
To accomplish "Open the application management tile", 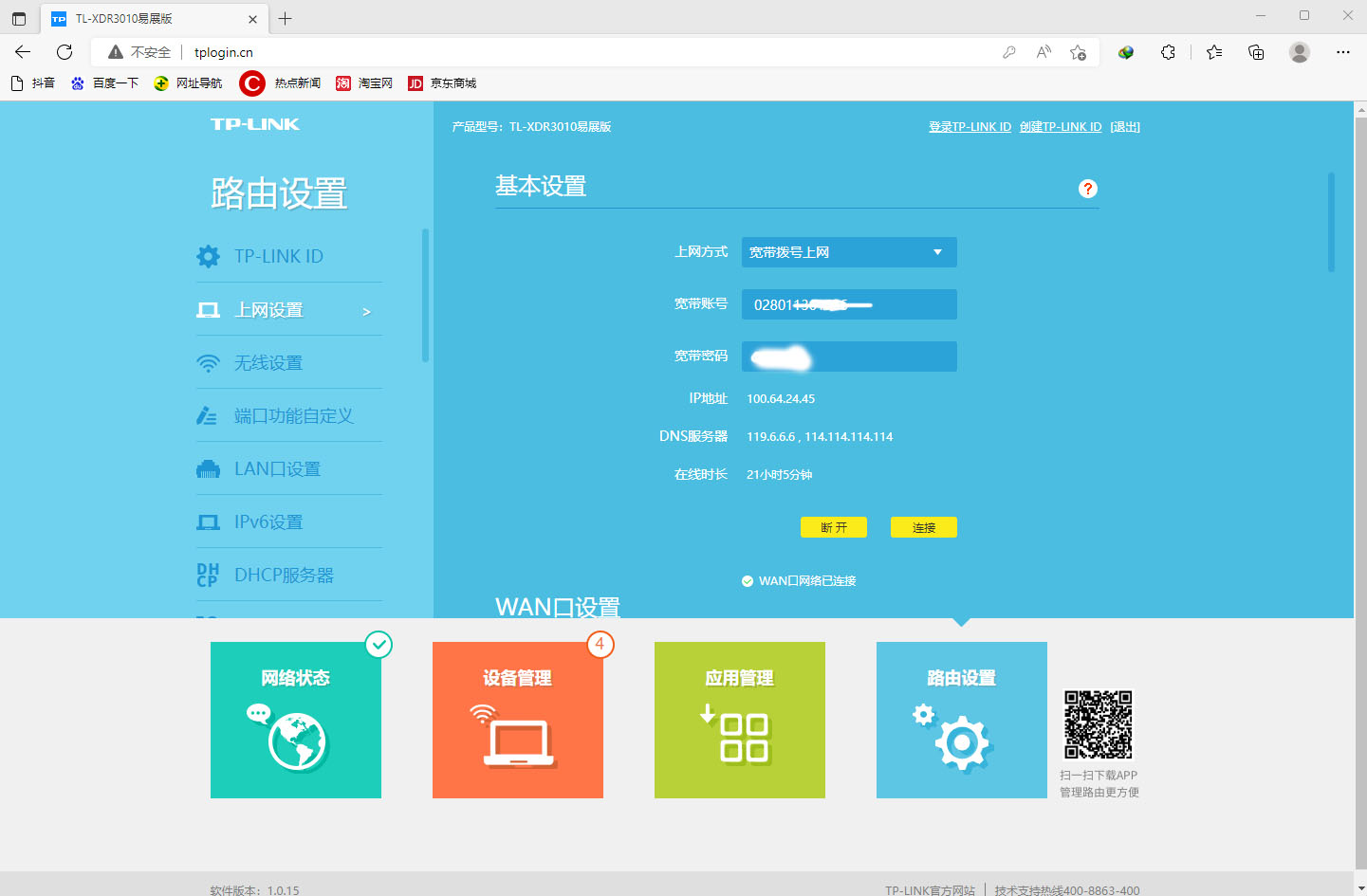I will pos(740,720).
